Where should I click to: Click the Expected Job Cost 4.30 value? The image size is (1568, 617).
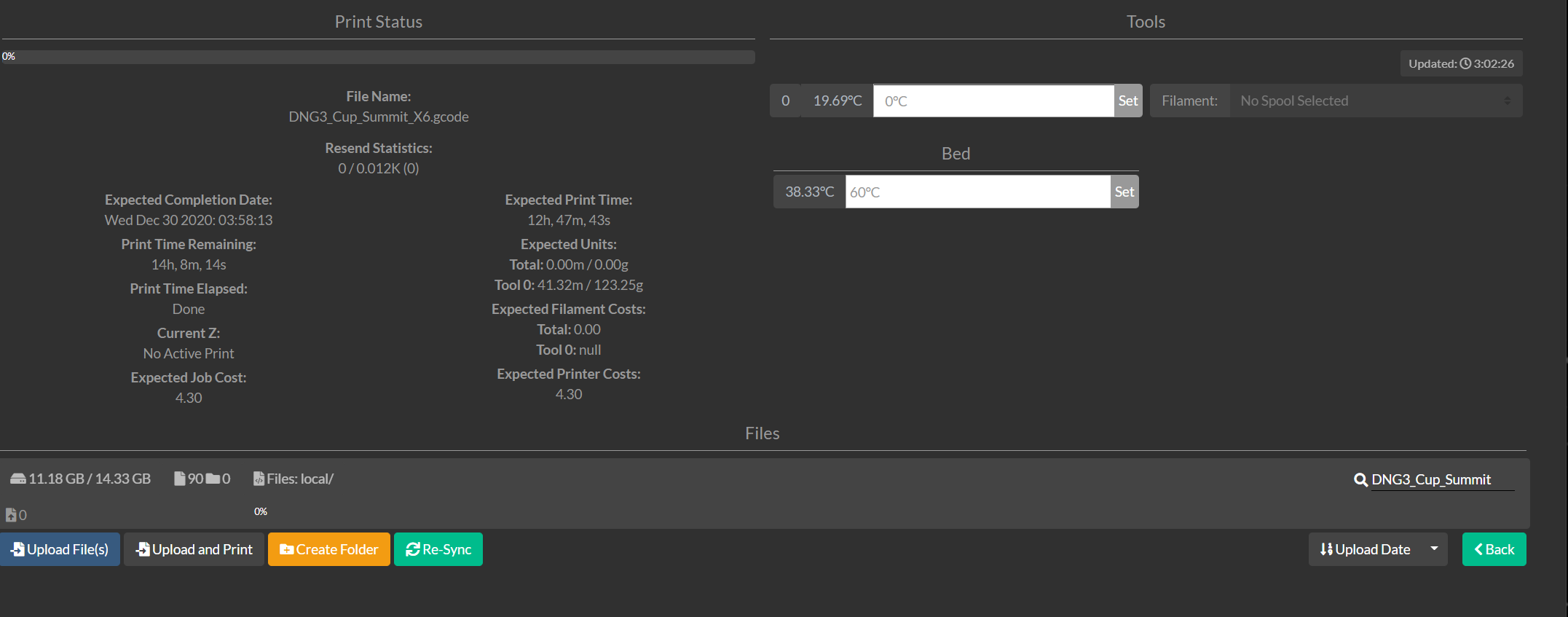(189, 398)
